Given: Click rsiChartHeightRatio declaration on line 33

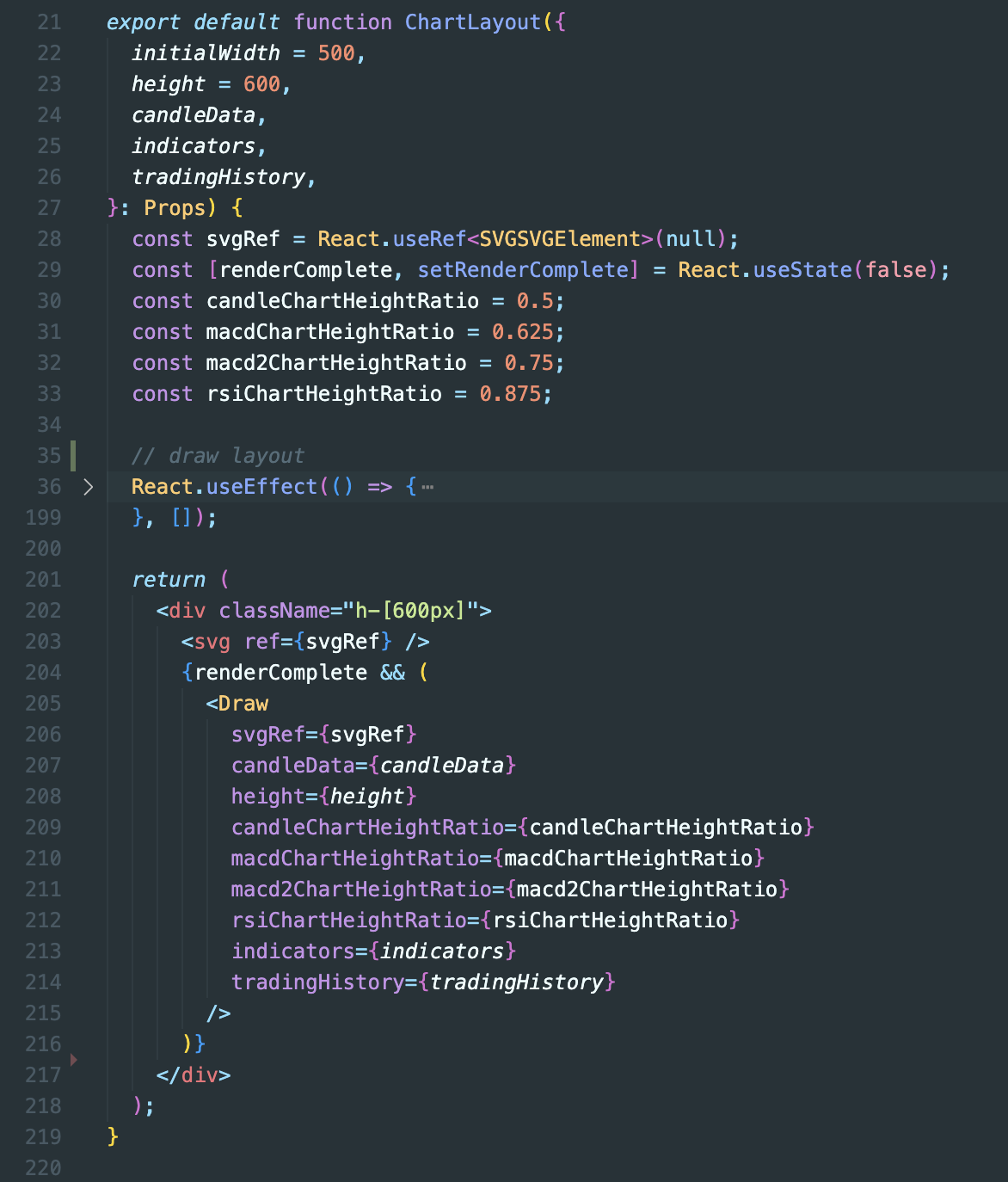Looking at the screenshot, I should (x=324, y=394).
